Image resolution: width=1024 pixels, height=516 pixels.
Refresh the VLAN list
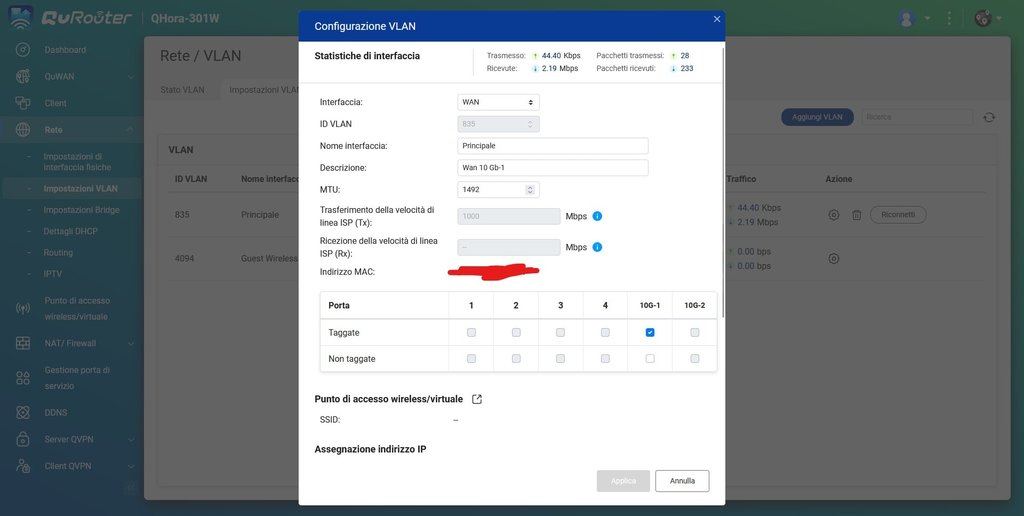989,118
